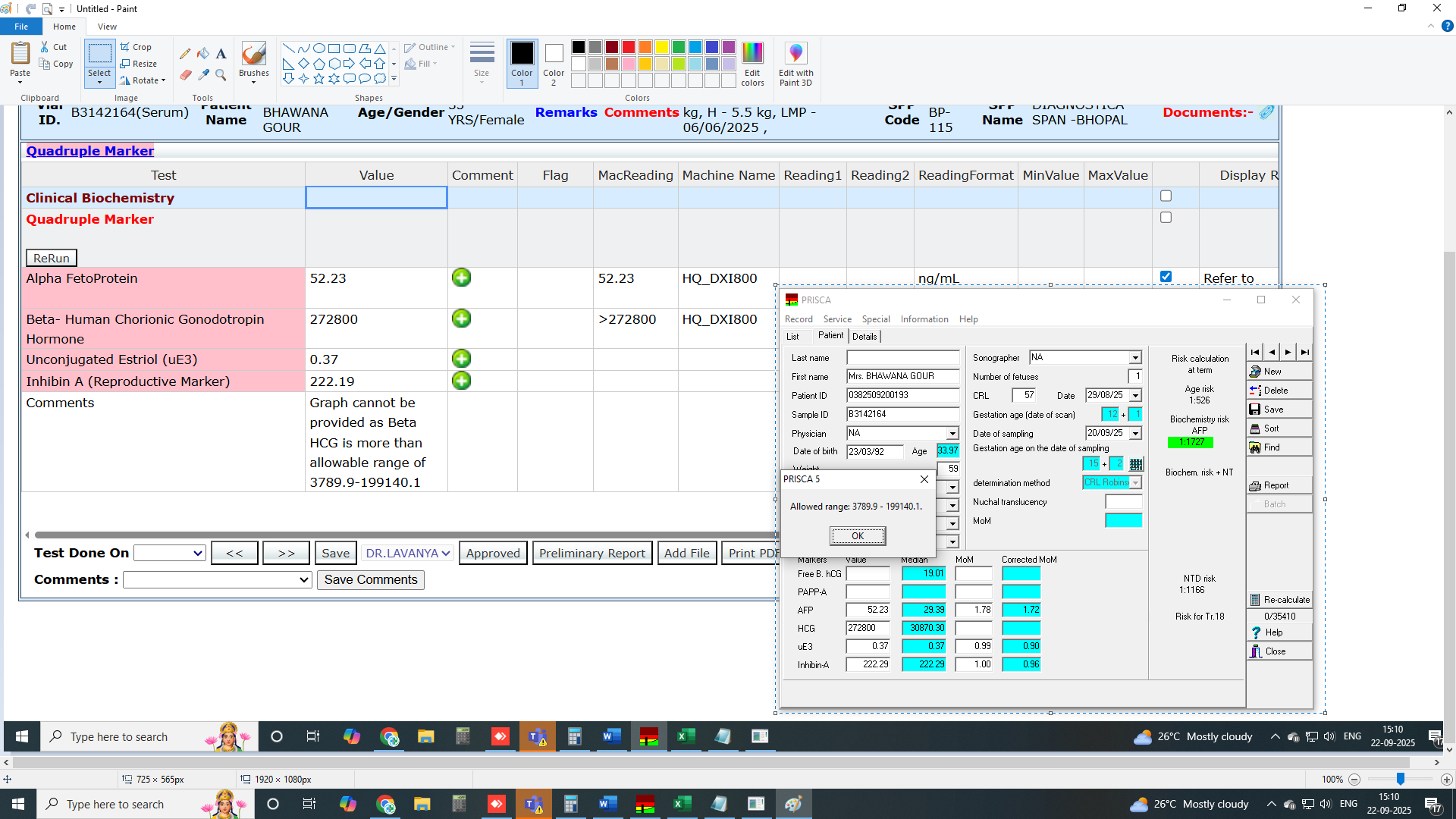
Task: Click the Crop tool
Action: pyautogui.click(x=136, y=47)
